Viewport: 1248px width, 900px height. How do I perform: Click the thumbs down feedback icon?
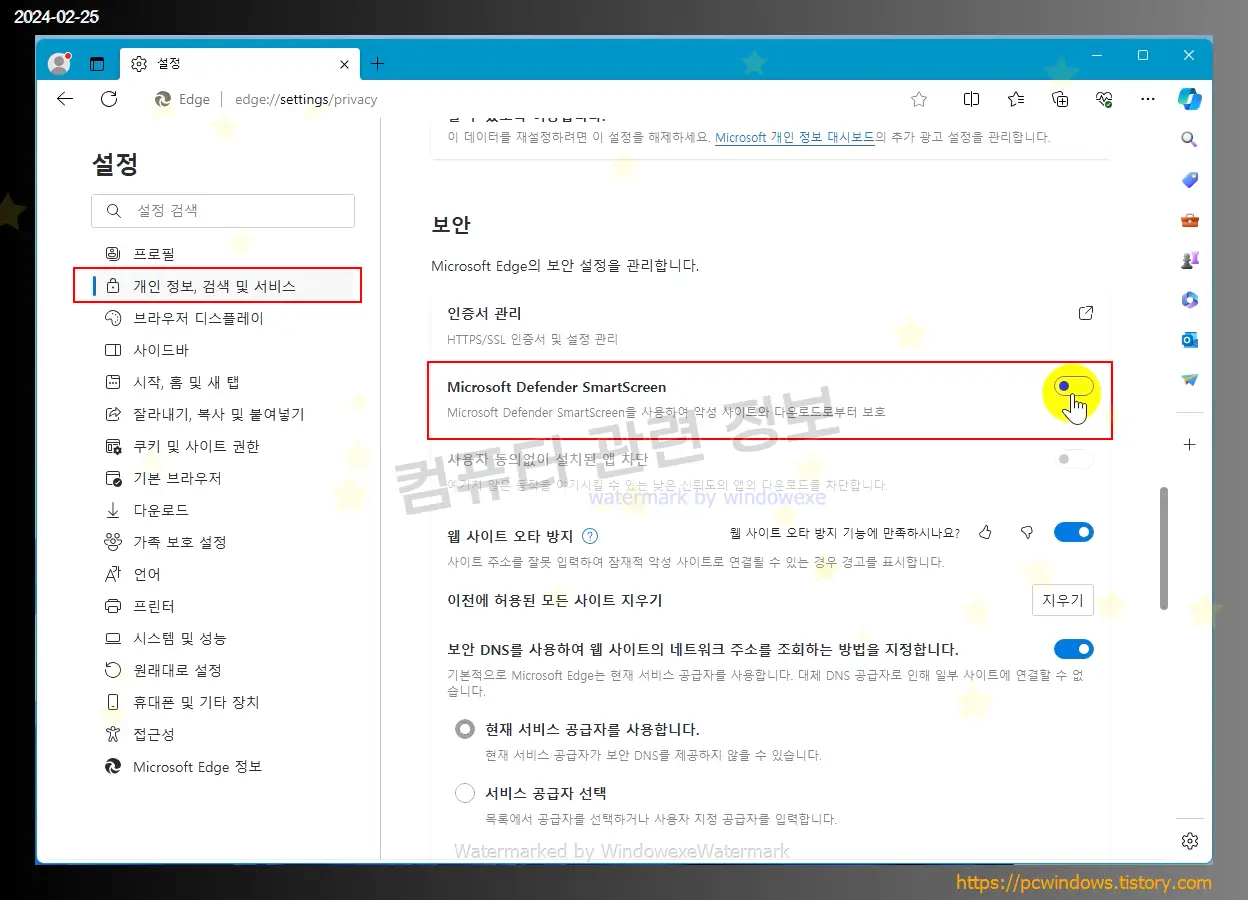(x=1027, y=533)
